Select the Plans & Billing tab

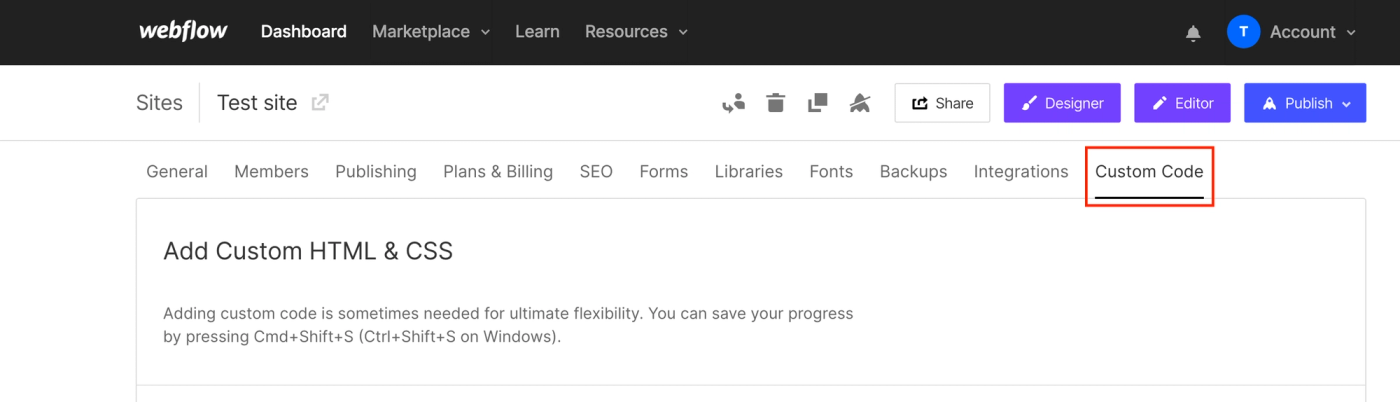coord(498,172)
